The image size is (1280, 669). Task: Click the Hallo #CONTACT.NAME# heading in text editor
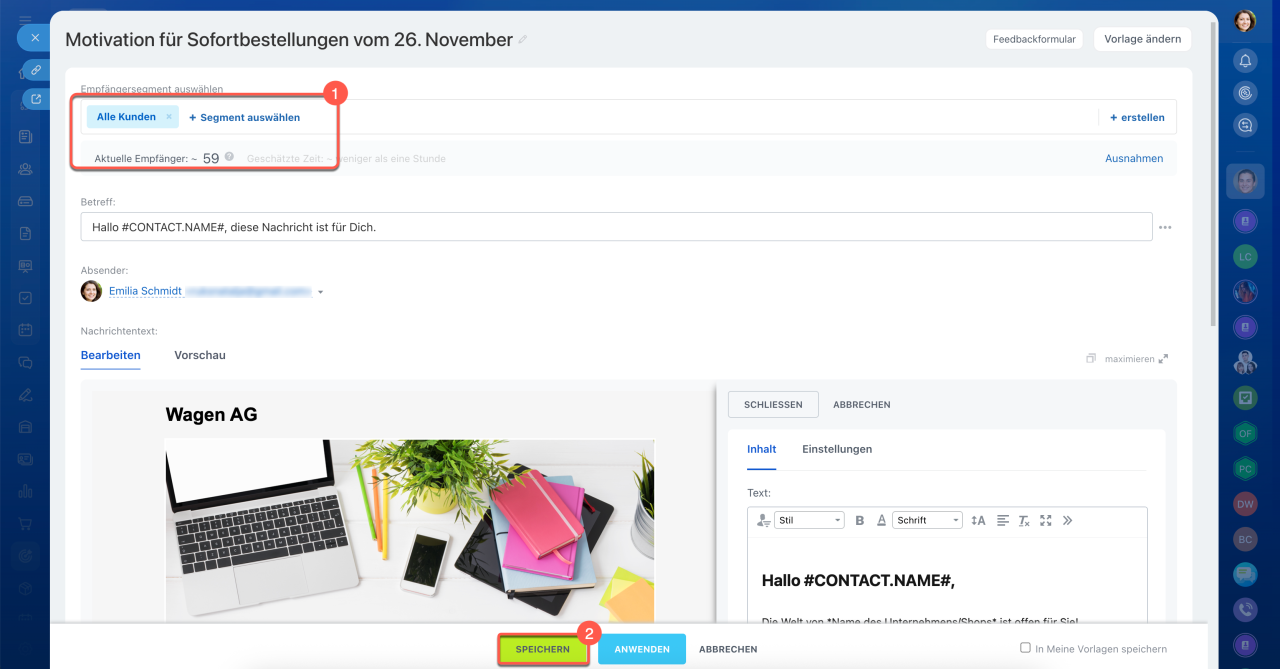(x=858, y=580)
